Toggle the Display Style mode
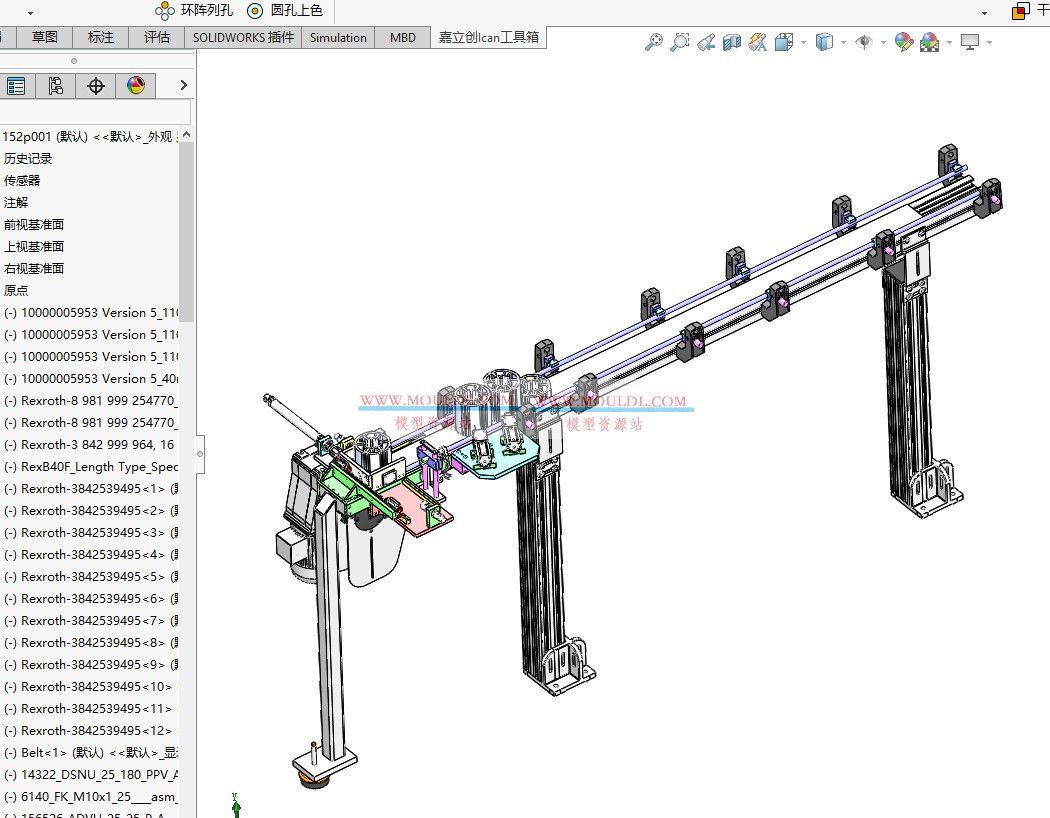 click(x=823, y=41)
